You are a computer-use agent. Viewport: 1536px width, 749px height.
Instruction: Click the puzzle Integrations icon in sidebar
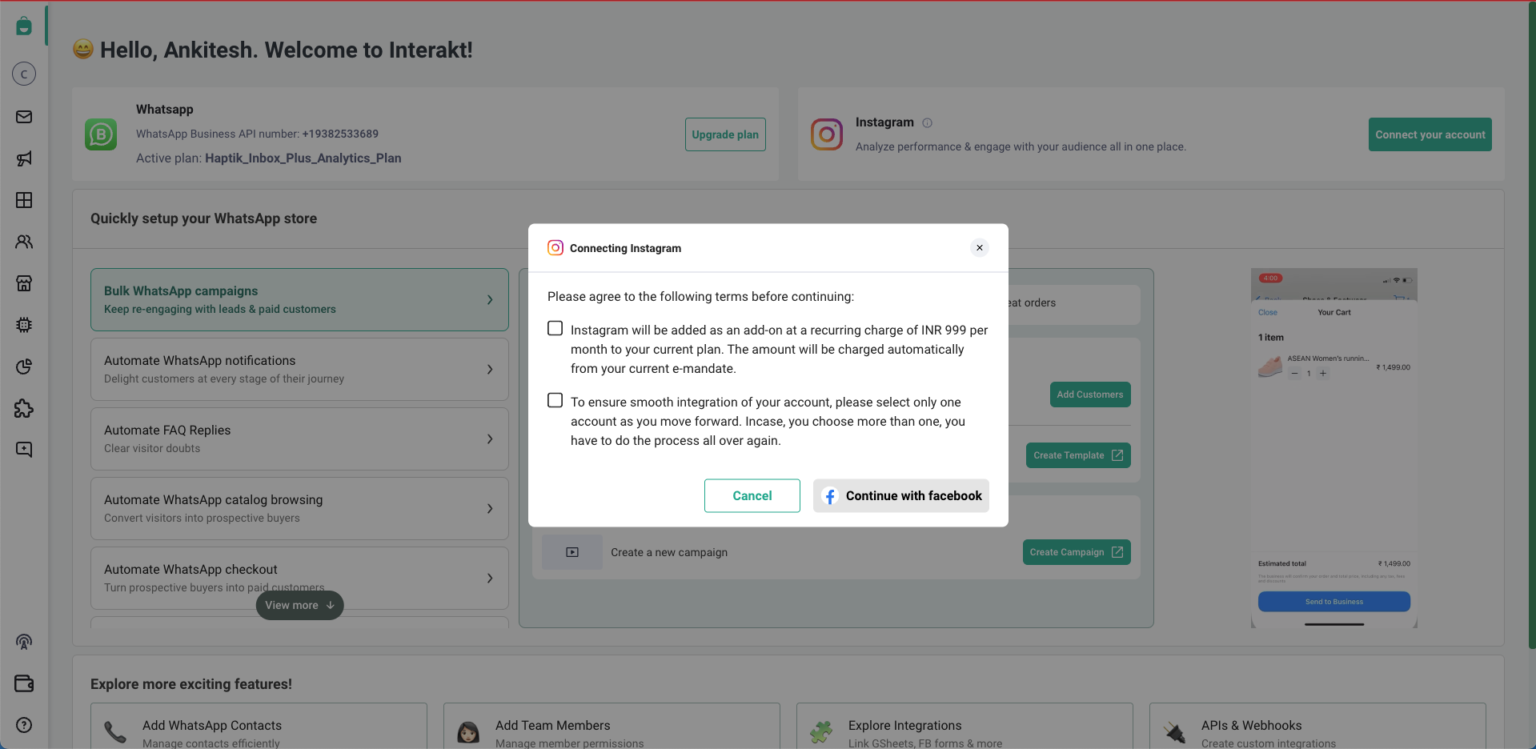23,408
